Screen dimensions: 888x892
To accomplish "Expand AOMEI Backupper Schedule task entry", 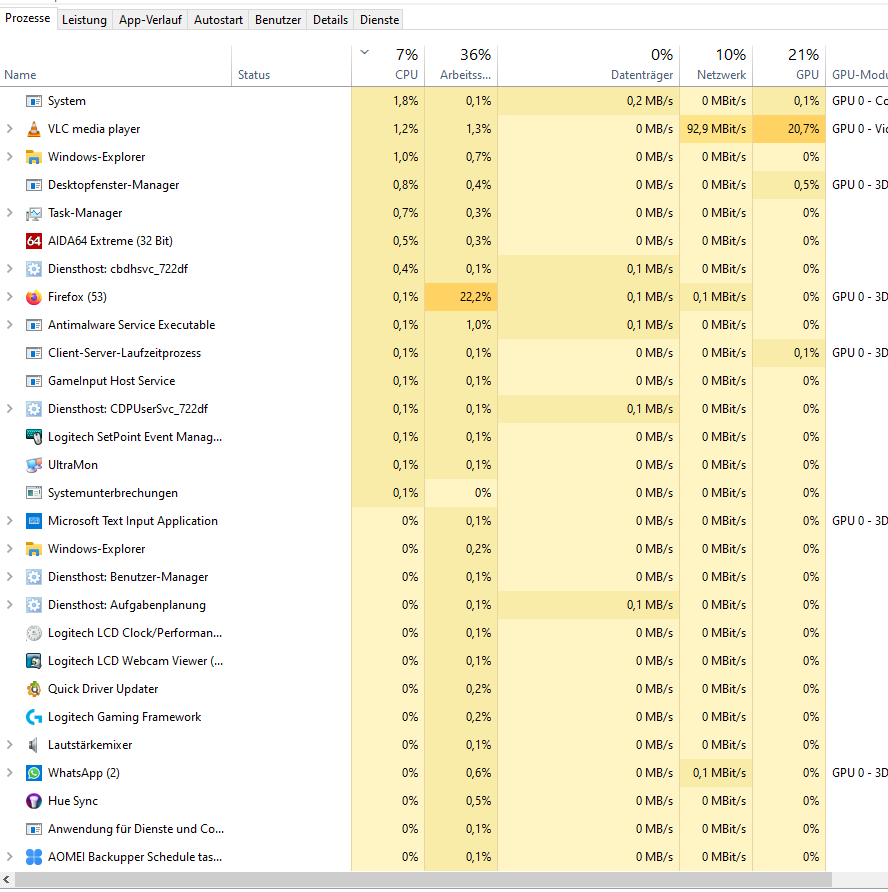I will [x=9, y=857].
